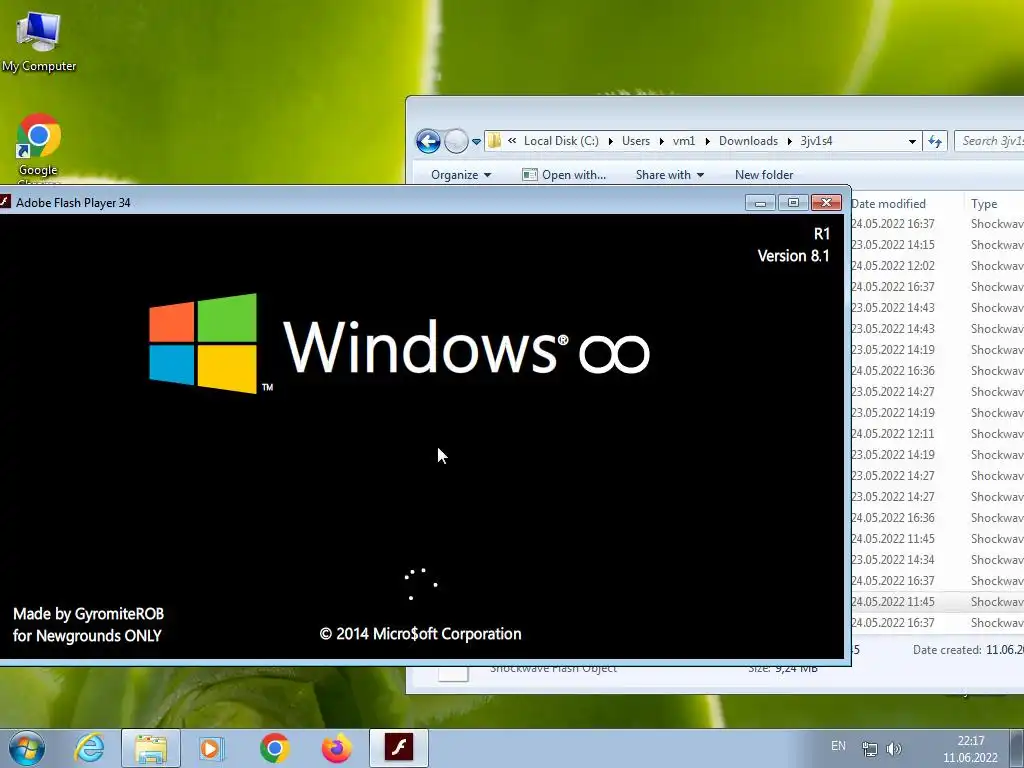1024x768 pixels.
Task: Select vm1 breadcrumb in address bar
Action: click(x=684, y=141)
